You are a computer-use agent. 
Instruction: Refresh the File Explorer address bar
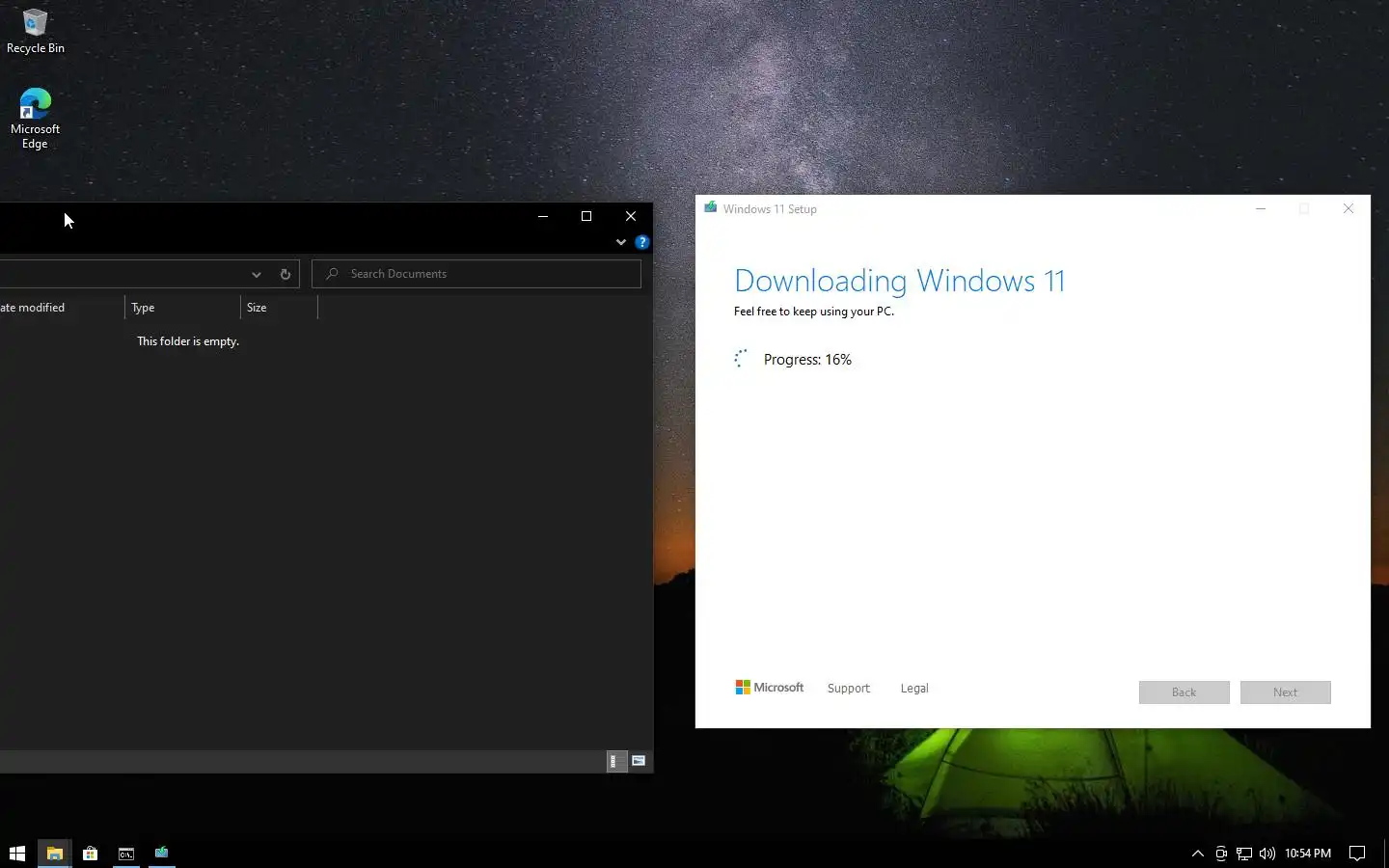(x=286, y=274)
